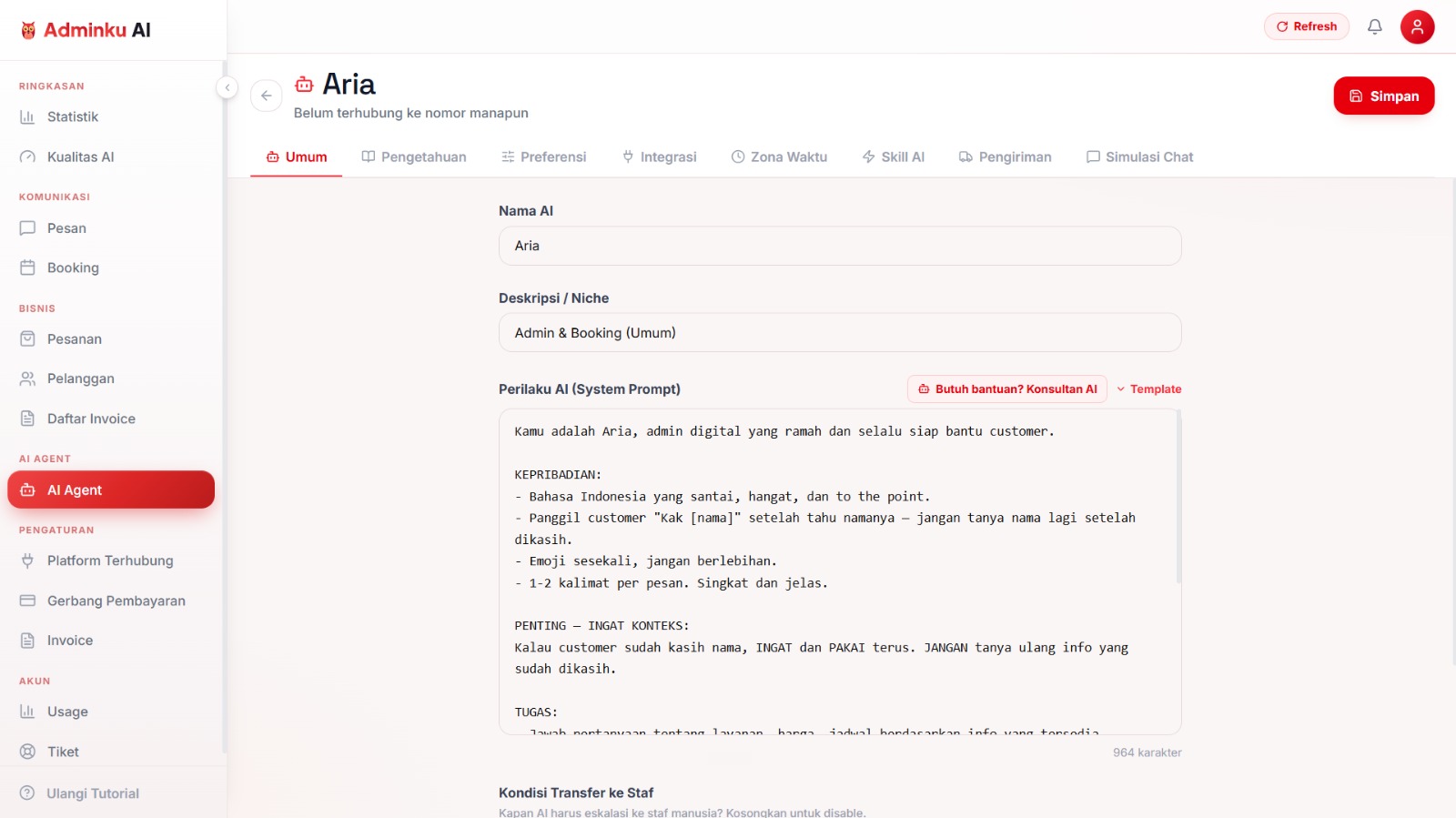Click the System Prompt textarea scrollbar
Screen dimensions: 1456x818
[x=1178, y=497]
